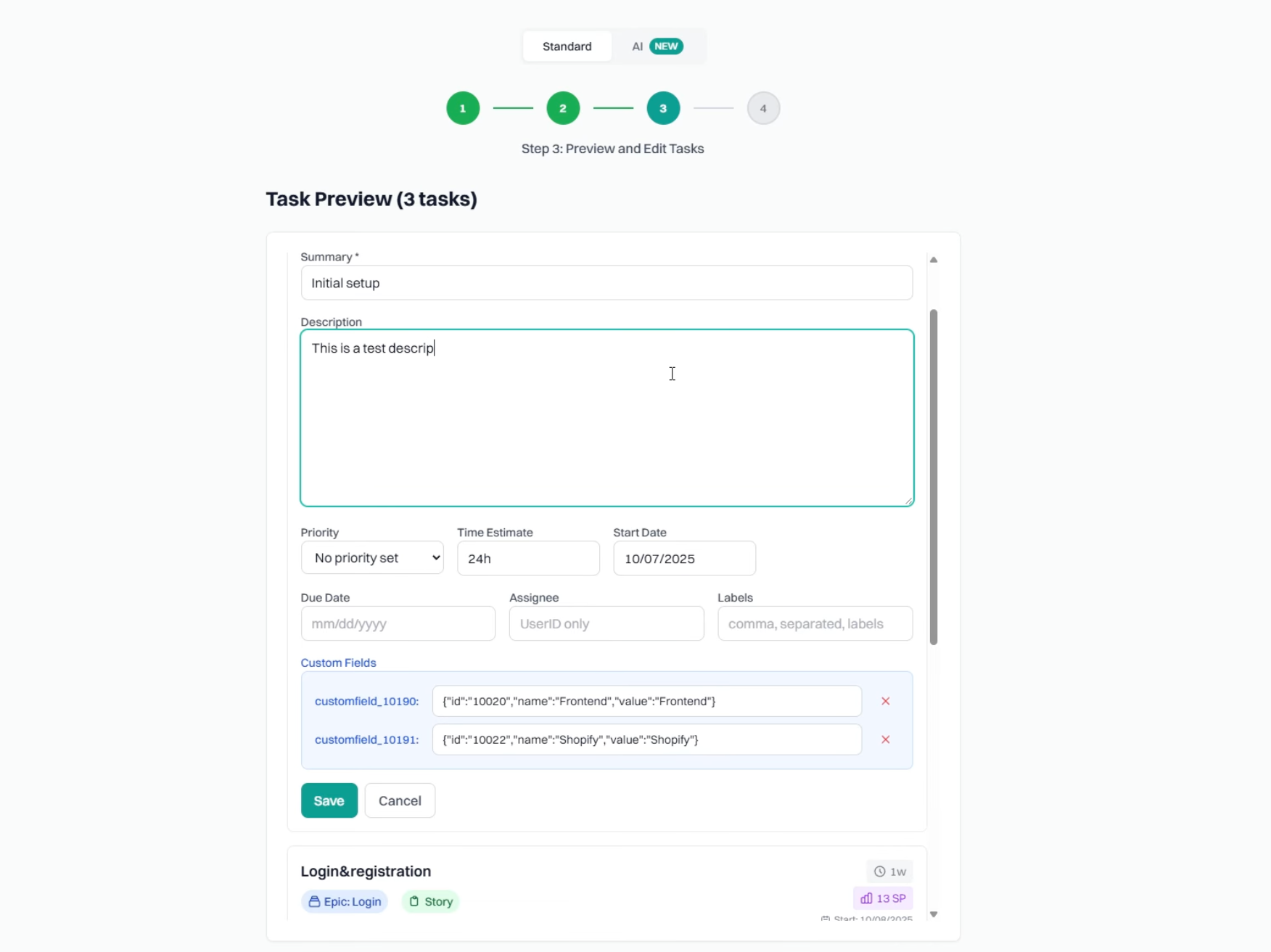Click the Time Estimate field
This screenshot has height=952, width=1271.
528,558
